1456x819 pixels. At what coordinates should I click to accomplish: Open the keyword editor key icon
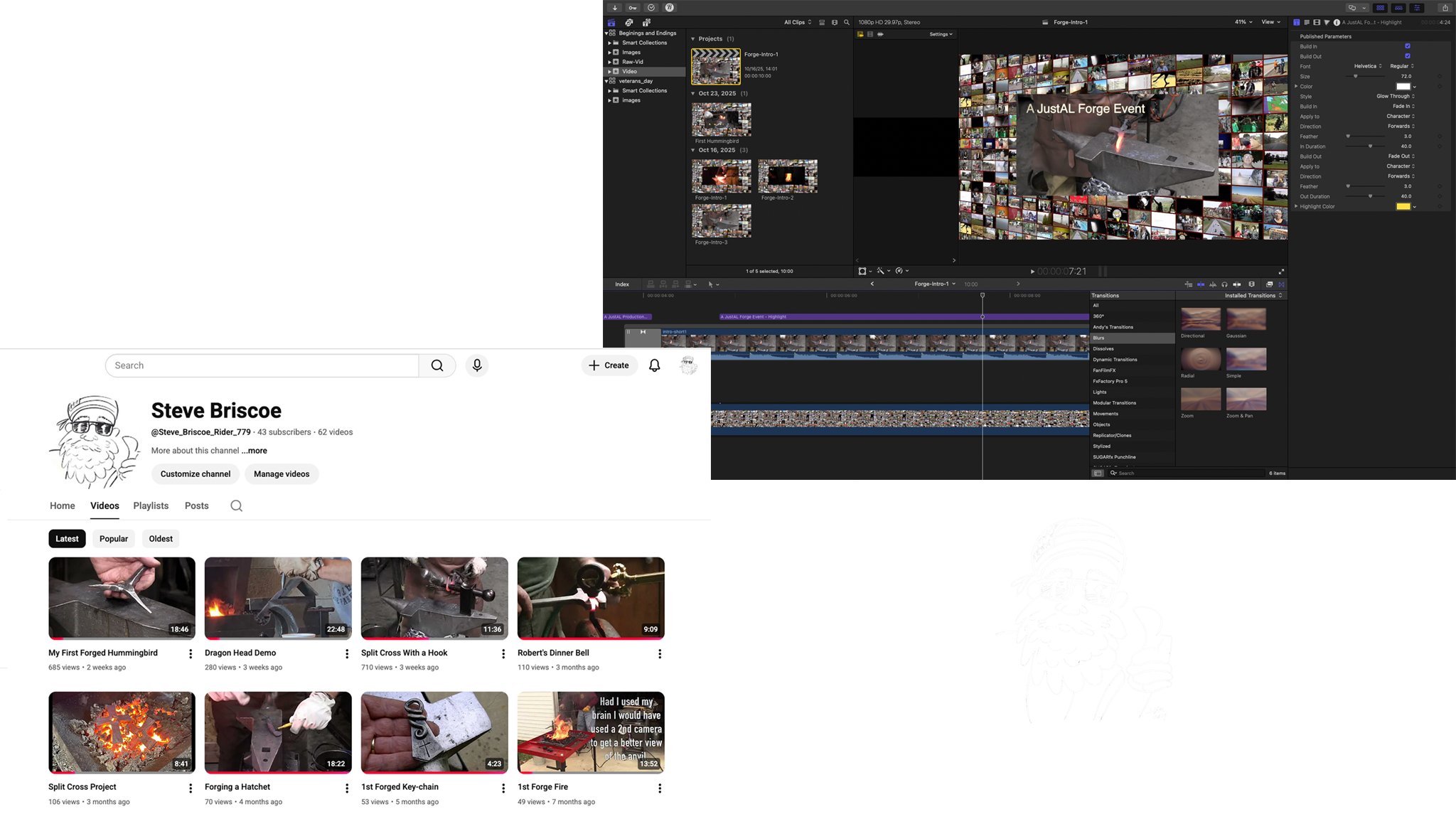point(633,8)
